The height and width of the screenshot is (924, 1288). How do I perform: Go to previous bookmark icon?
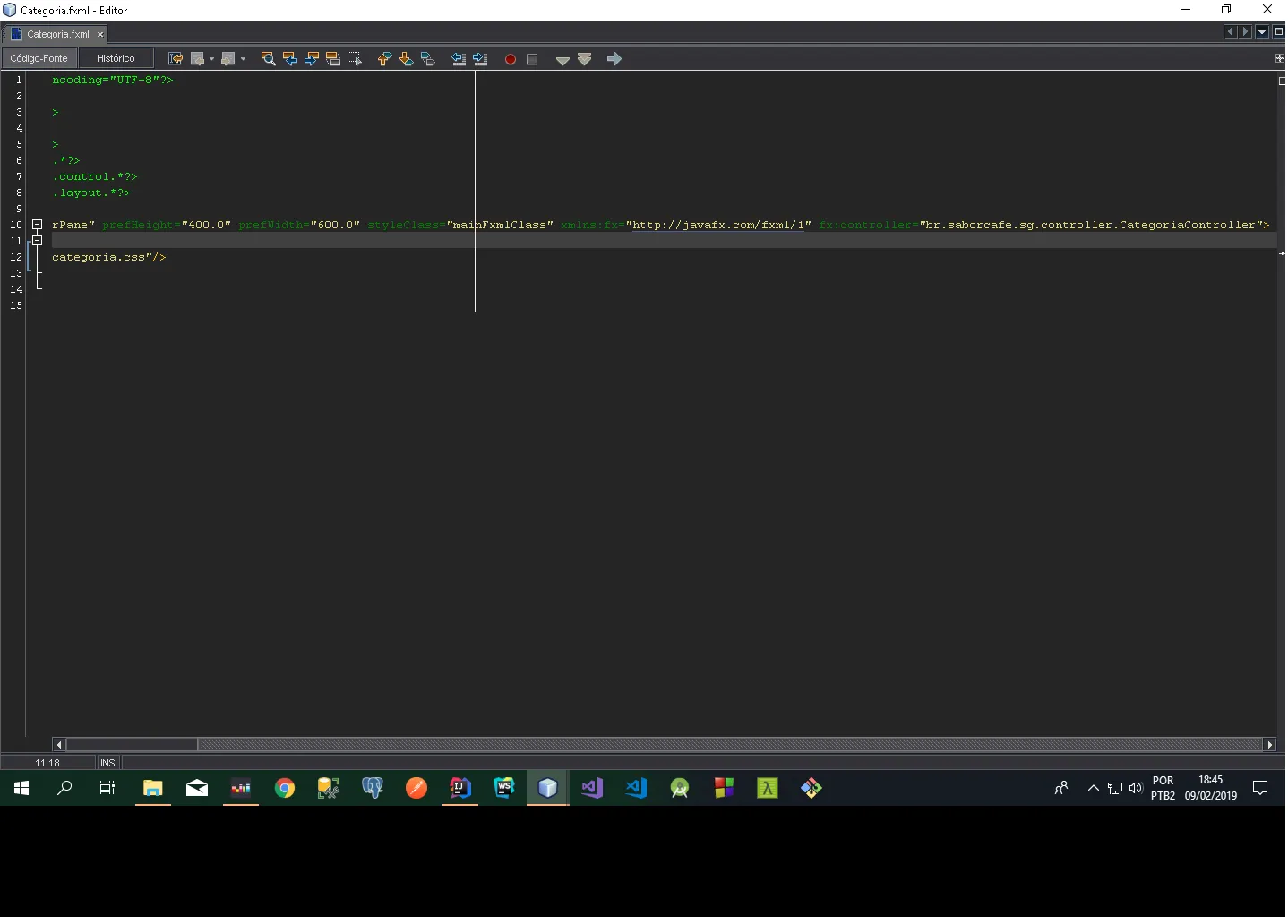pyautogui.click(x=384, y=59)
